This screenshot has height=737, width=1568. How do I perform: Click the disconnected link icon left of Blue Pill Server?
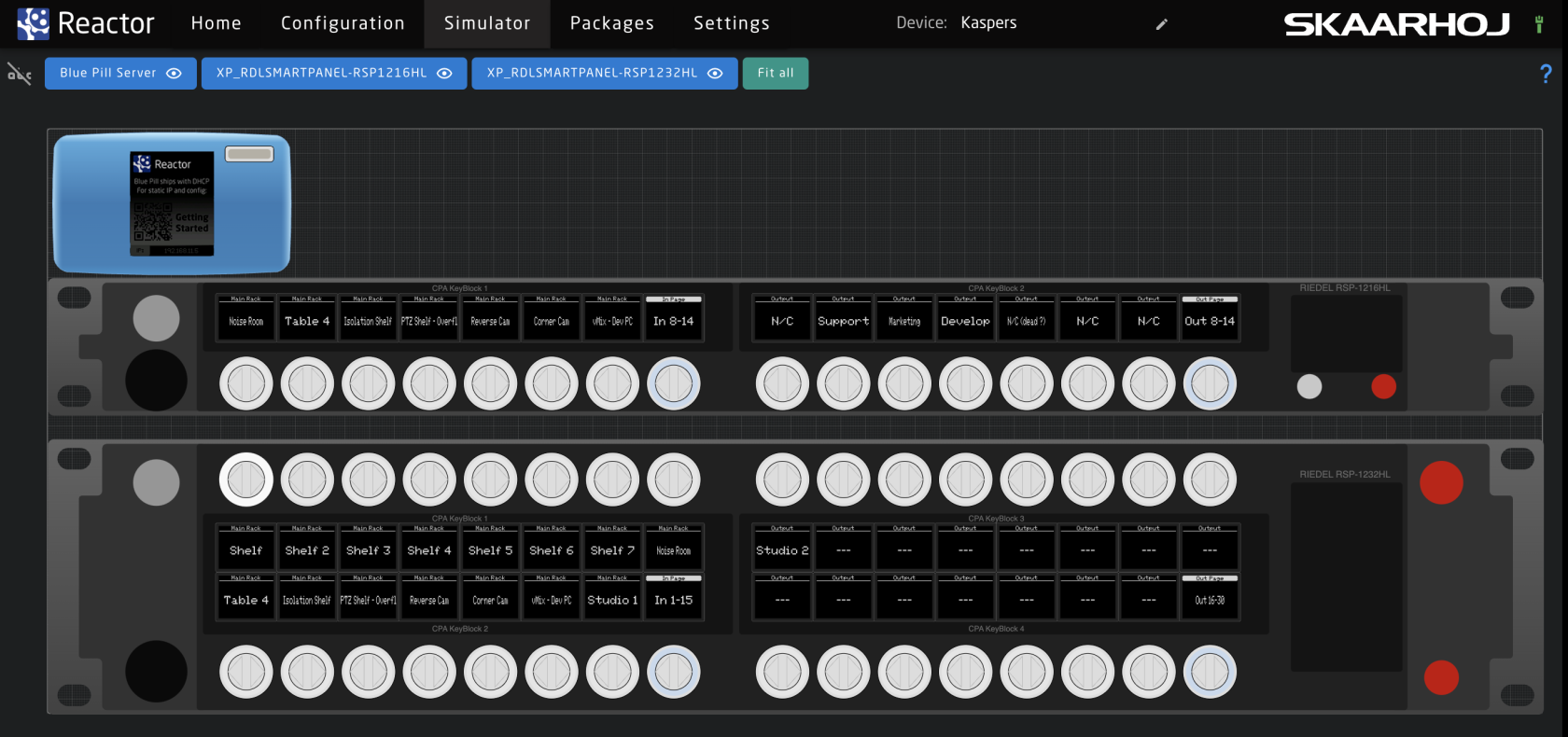[20, 73]
